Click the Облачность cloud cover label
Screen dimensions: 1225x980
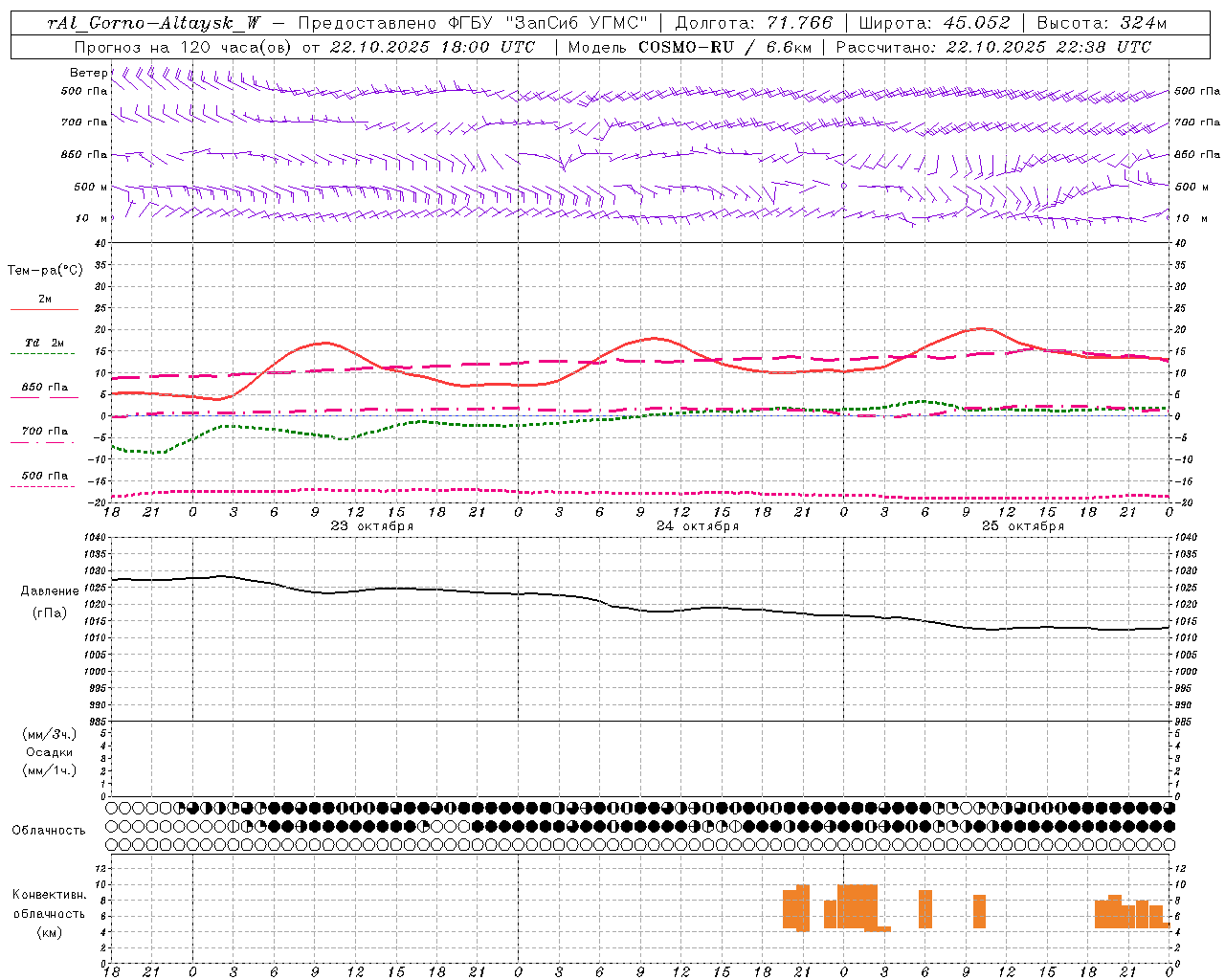[49, 831]
